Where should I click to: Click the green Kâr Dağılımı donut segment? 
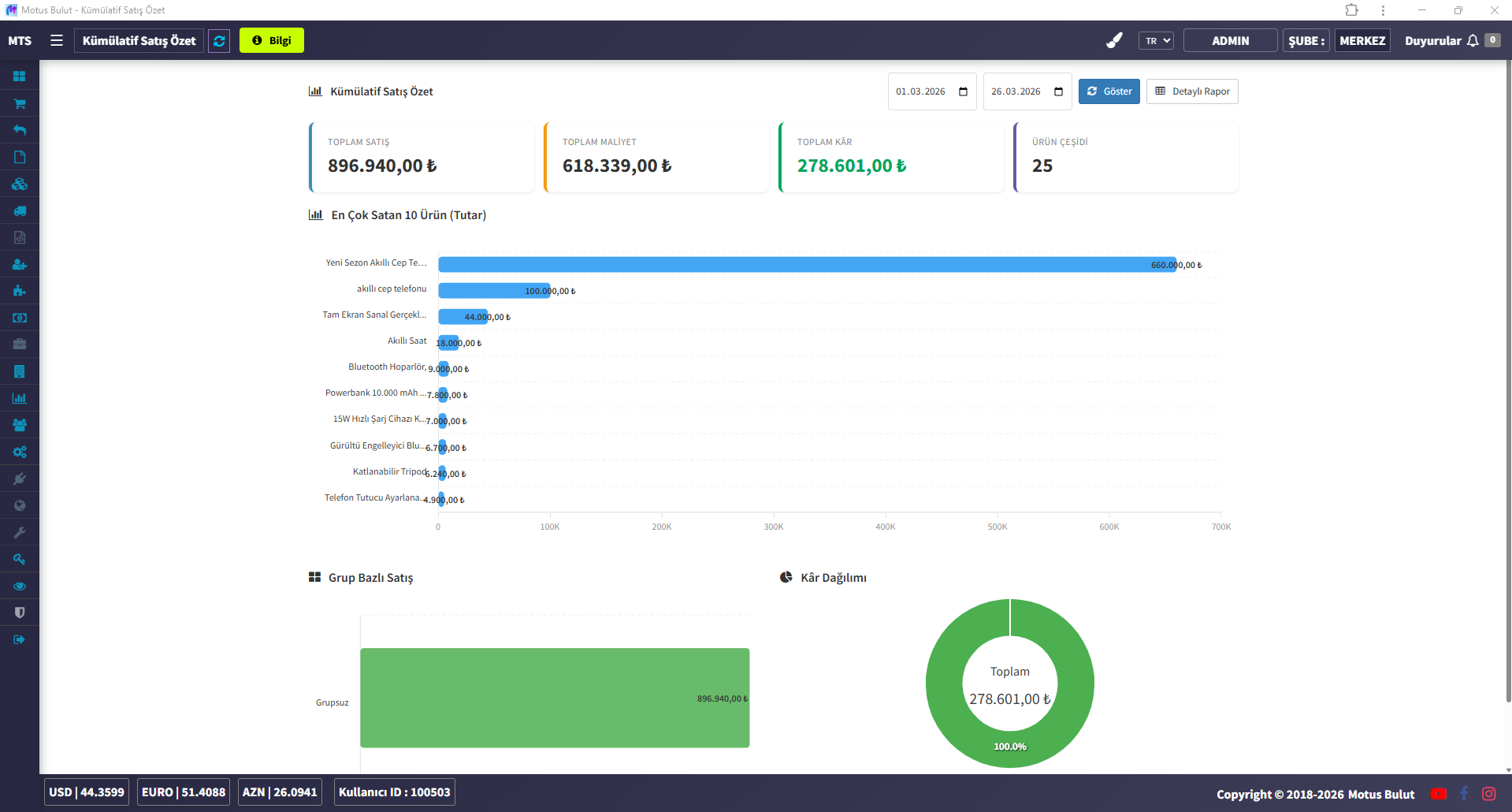1075,683
